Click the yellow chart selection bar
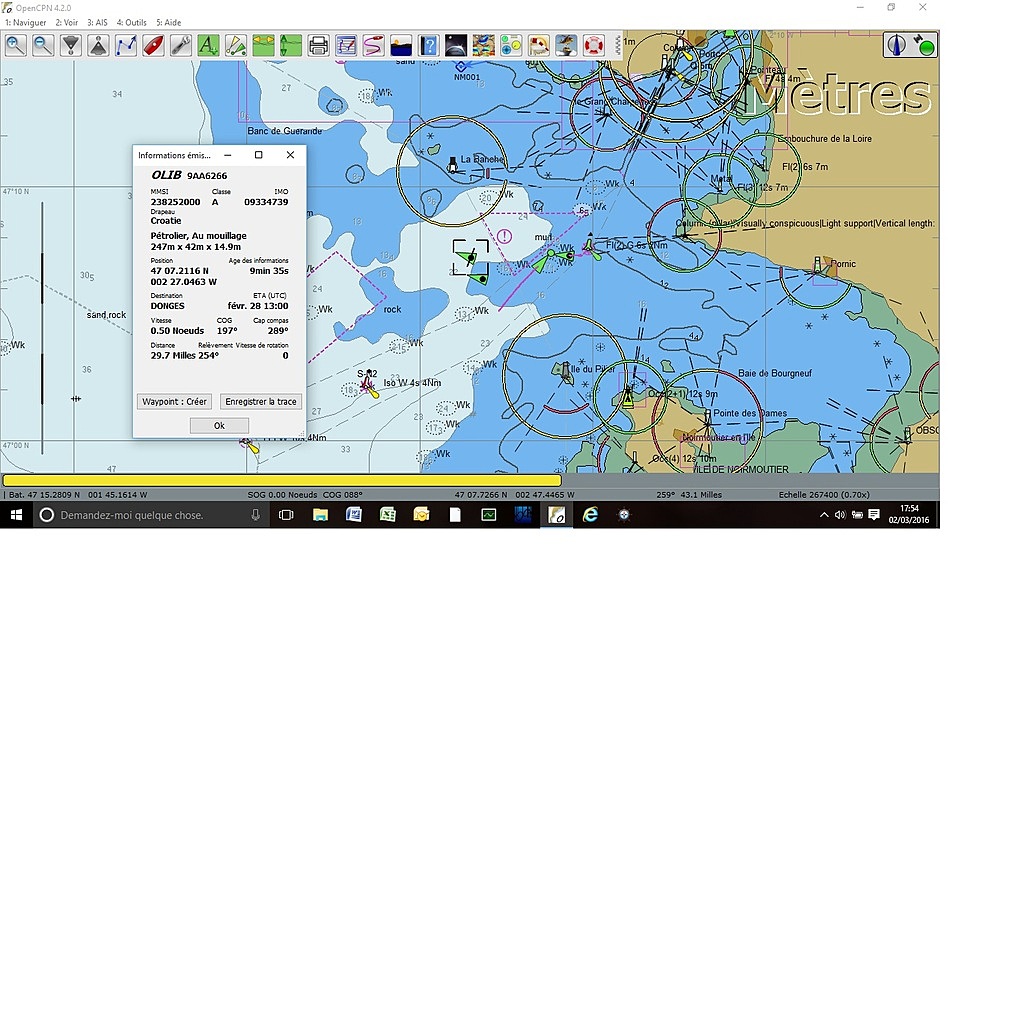The width and height of the screenshot is (1024, 1024). (281, 481)
